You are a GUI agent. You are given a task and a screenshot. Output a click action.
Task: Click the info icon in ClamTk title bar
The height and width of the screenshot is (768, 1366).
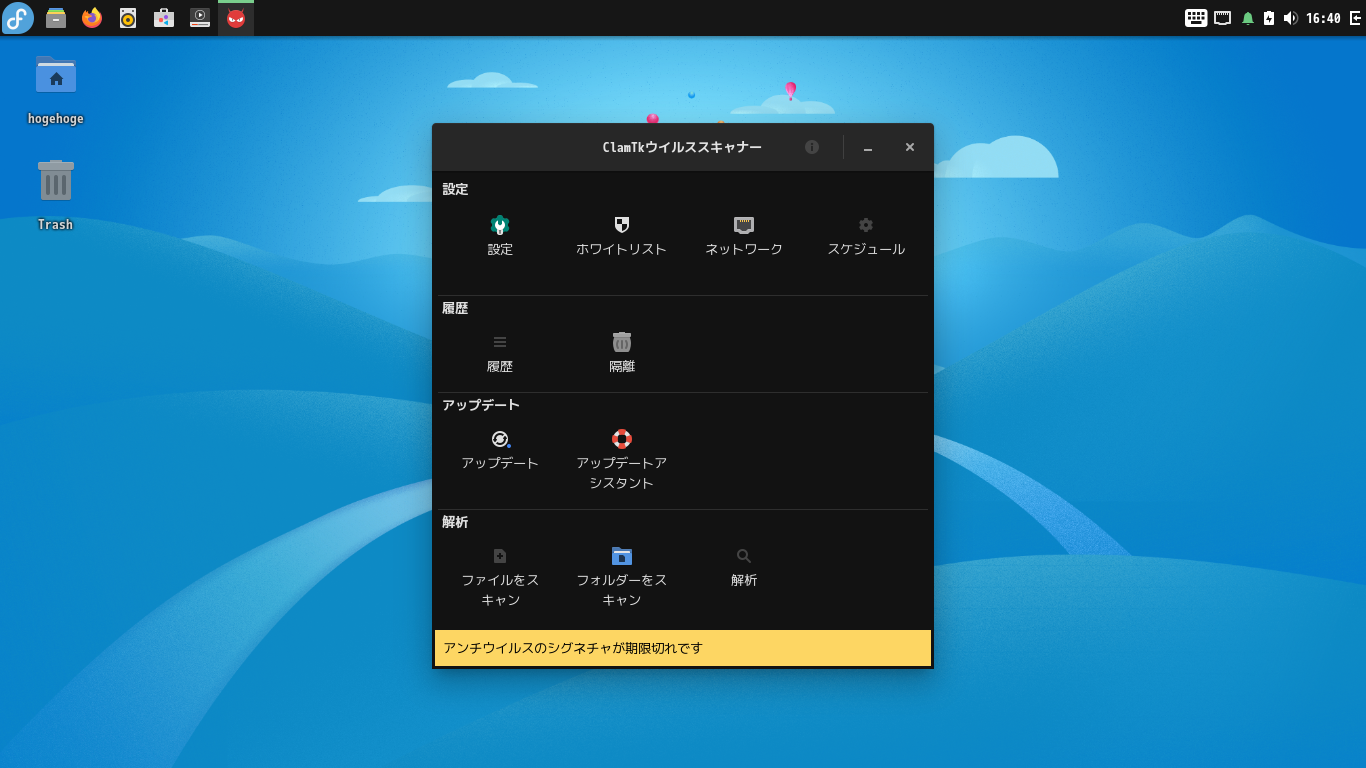click(812, 147)
